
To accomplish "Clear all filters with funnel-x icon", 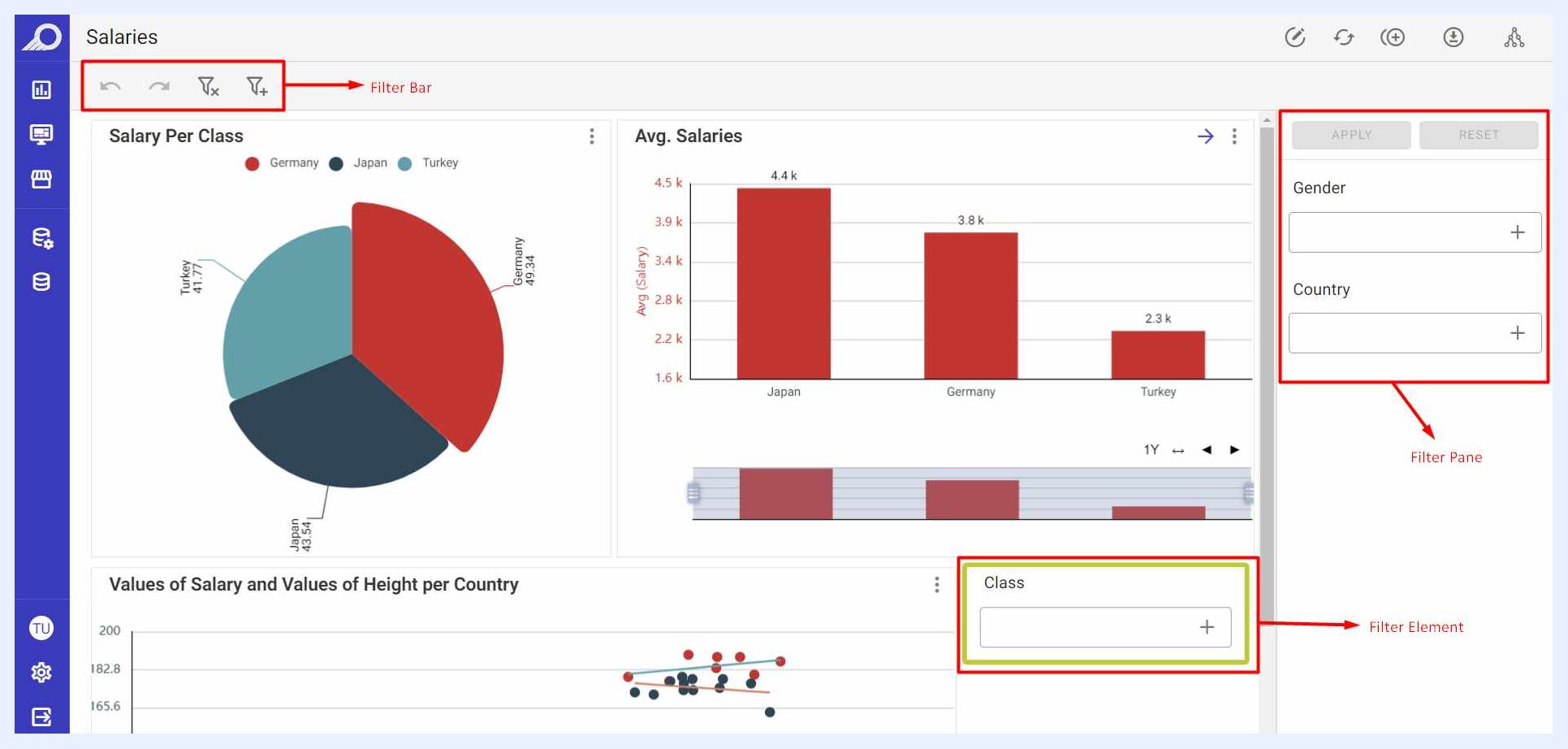I will (x=208, y=86).
